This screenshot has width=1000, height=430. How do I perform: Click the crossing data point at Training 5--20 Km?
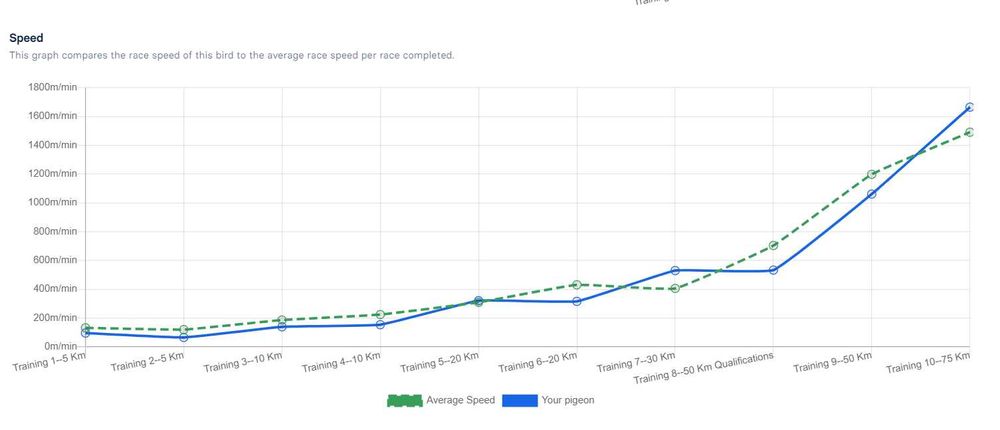coord(478,300)
